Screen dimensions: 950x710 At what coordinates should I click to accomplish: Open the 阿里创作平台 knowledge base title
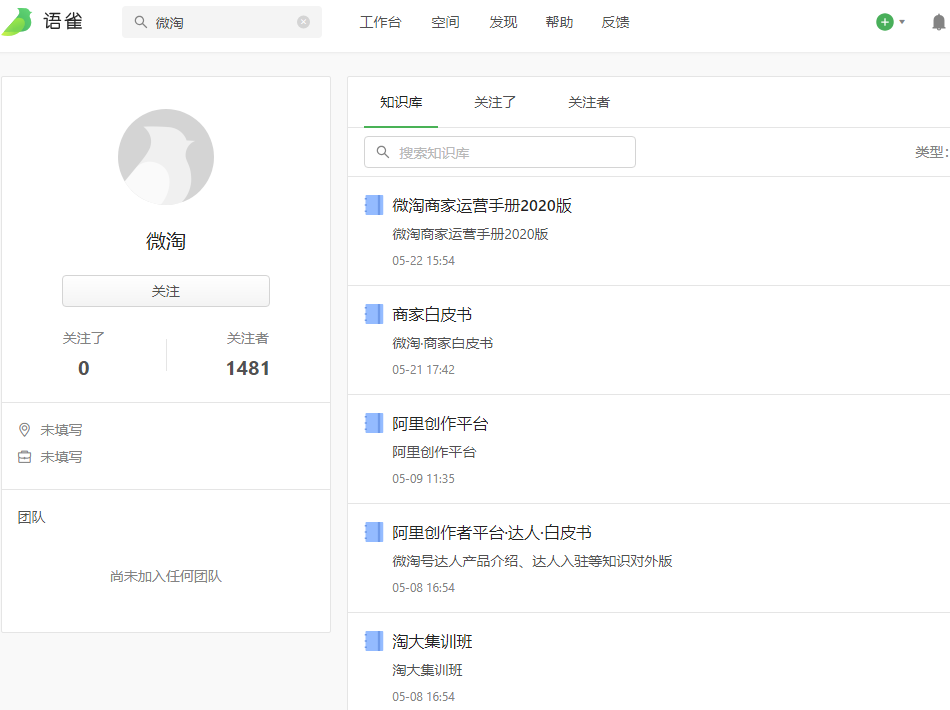pyautogui.click(x=440, y=423)
